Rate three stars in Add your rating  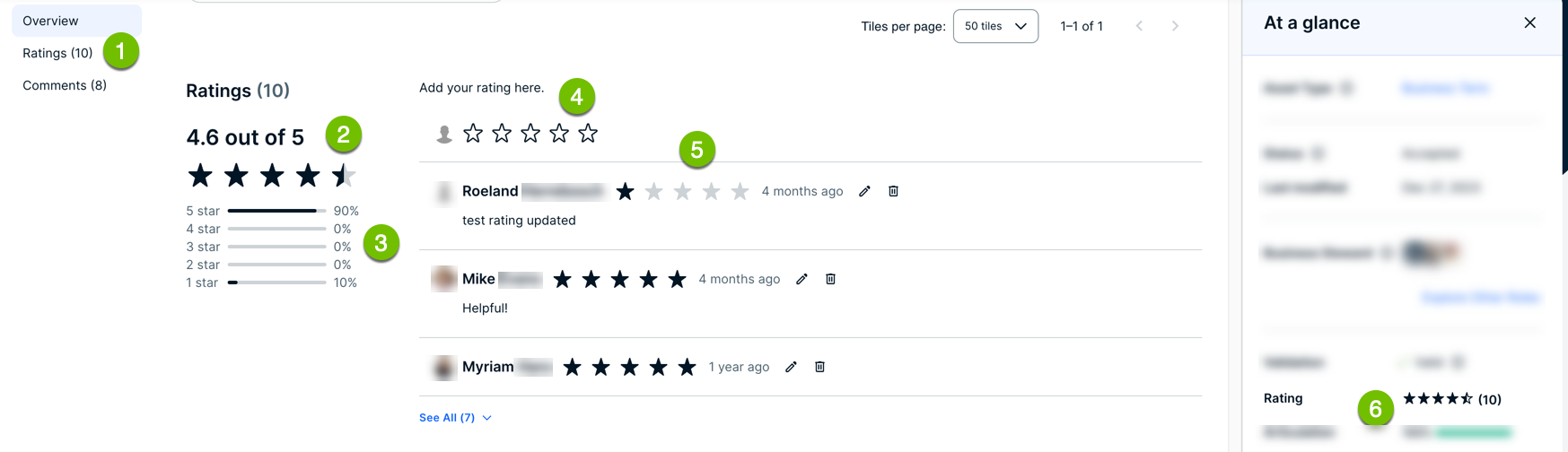coord(530,134)
